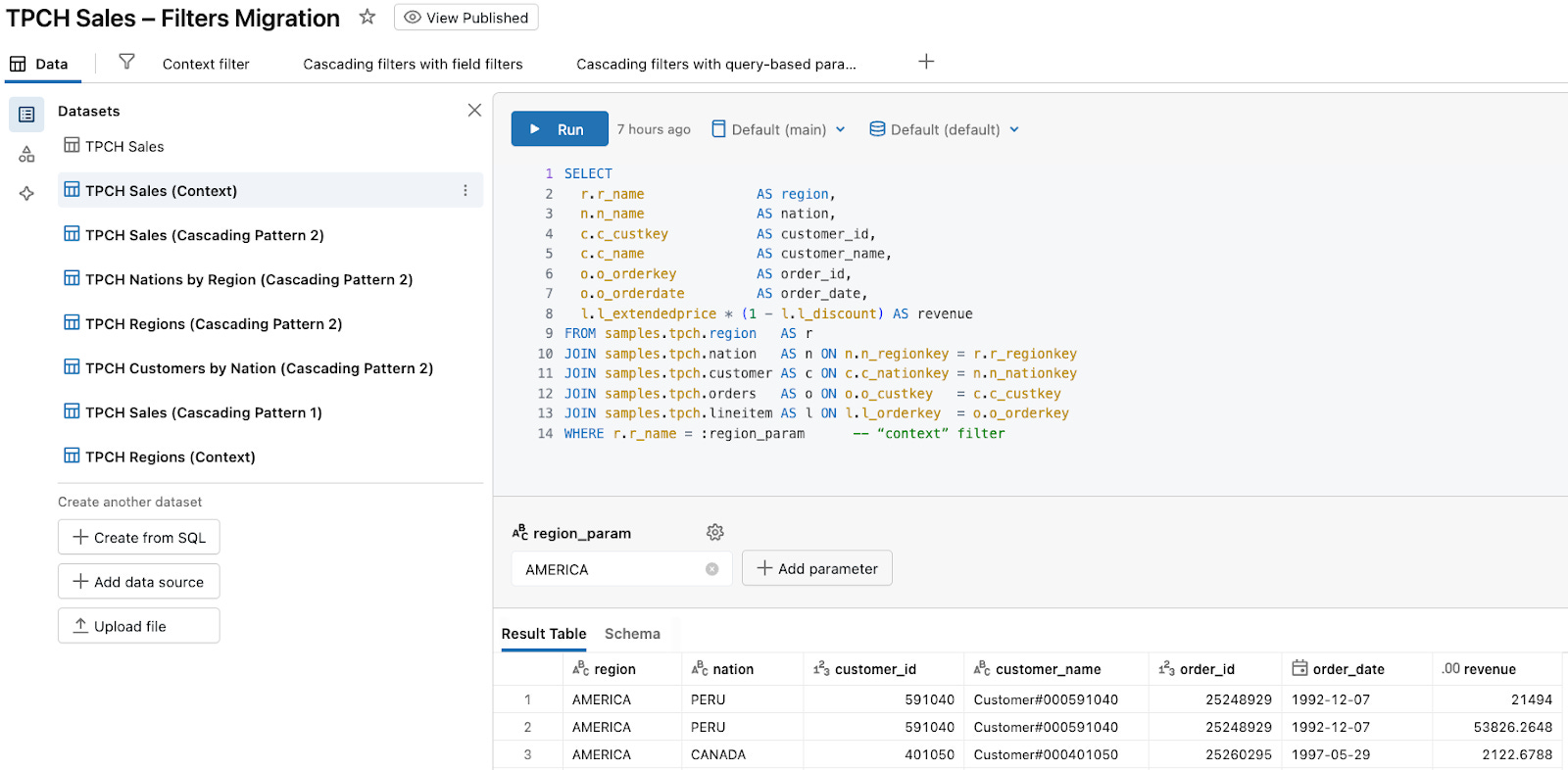
Task: Close the Datasets panel
Action: [474, 110]
